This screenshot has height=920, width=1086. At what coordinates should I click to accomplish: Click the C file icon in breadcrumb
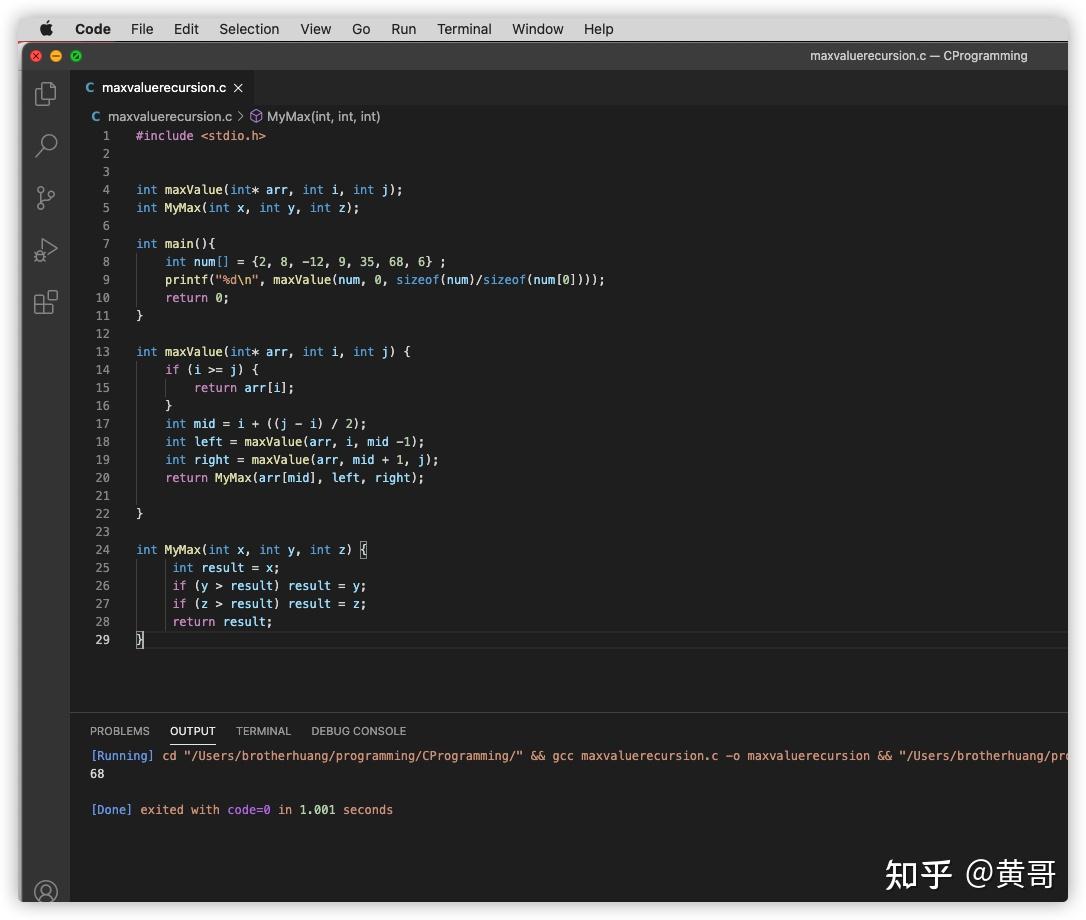(96, 116)
